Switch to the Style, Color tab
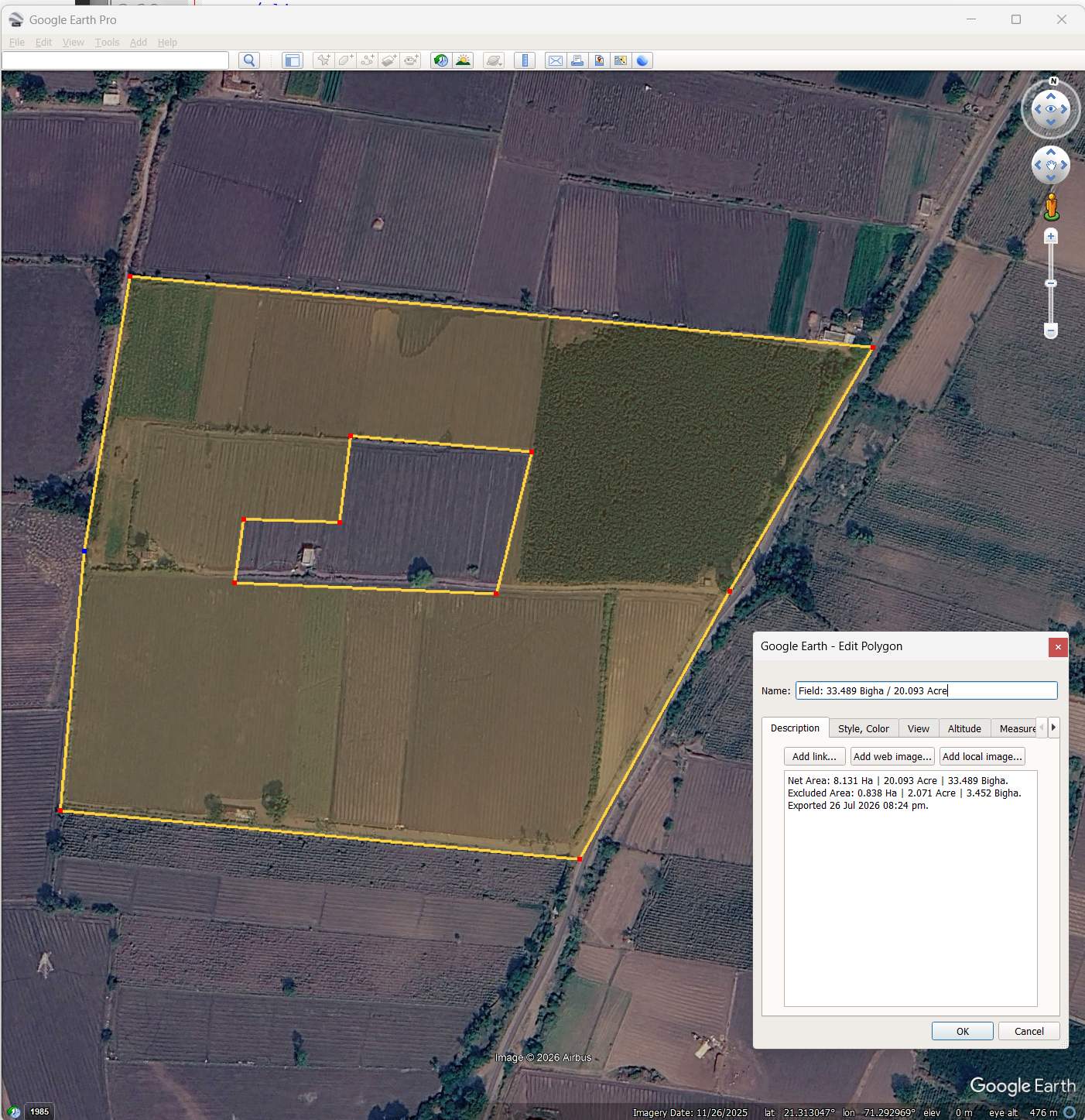Image resolution: width=1085 pixels, height=1120 pixels. click(x=864, y=728)
